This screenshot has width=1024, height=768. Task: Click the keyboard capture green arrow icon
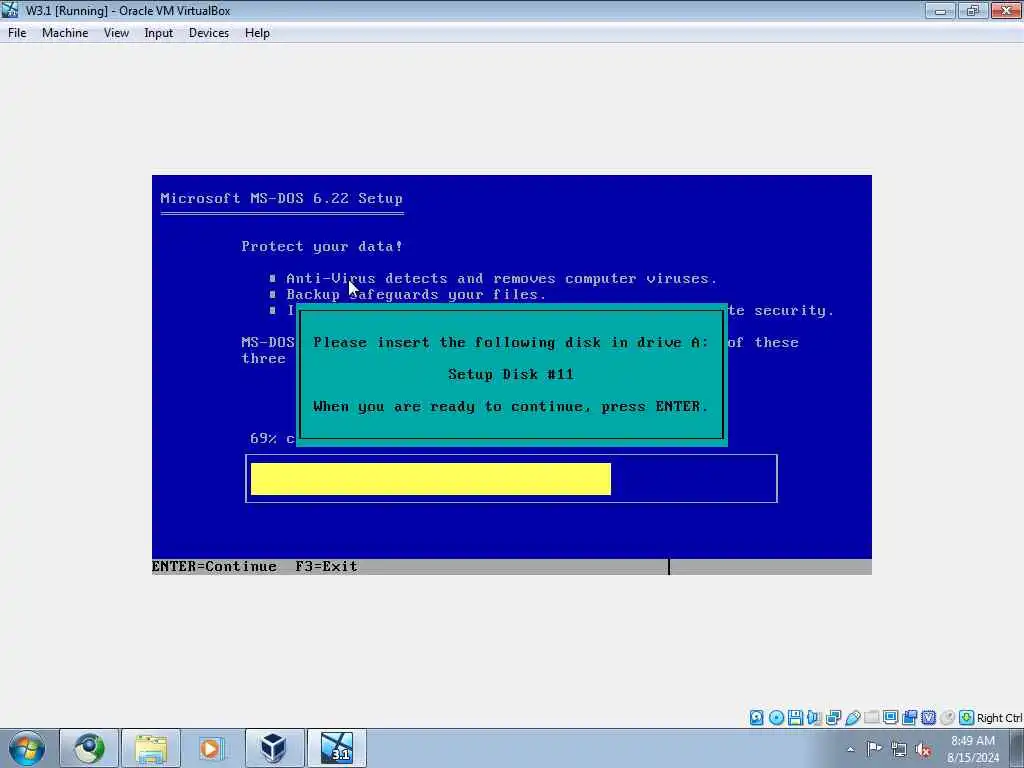[x=967, y=718]
